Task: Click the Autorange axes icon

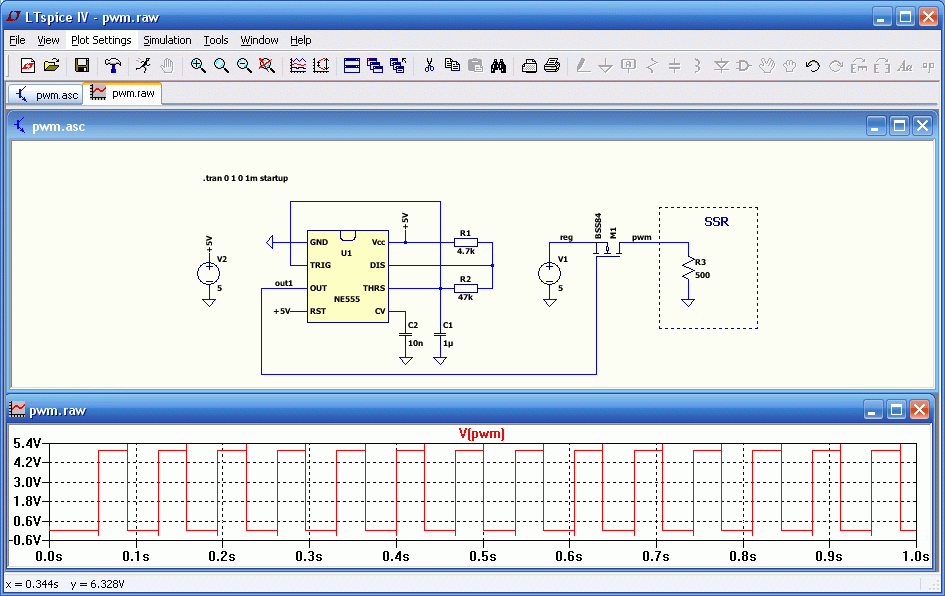Action: [x=321, y=65]
